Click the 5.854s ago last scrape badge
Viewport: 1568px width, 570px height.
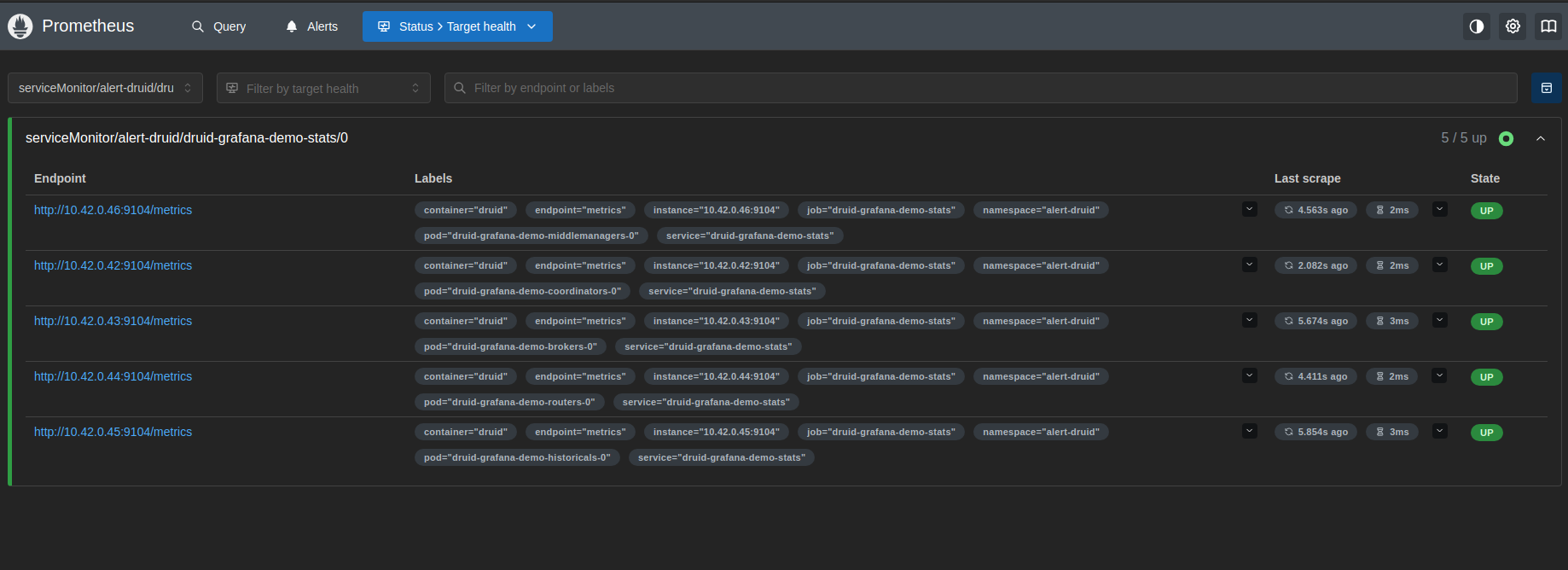(1316, 432)
